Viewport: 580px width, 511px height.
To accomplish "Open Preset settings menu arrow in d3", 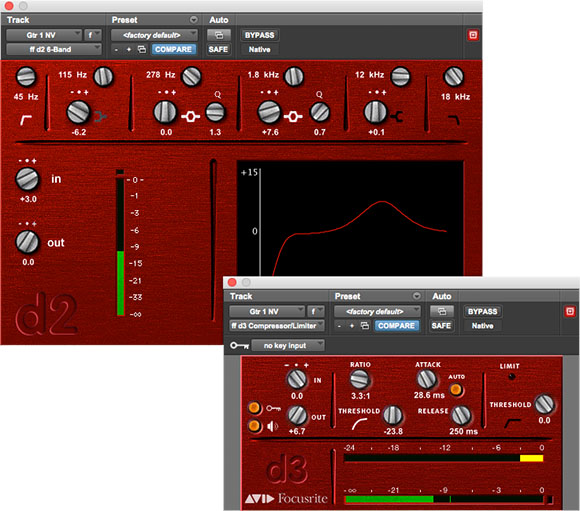I will 417,296.
